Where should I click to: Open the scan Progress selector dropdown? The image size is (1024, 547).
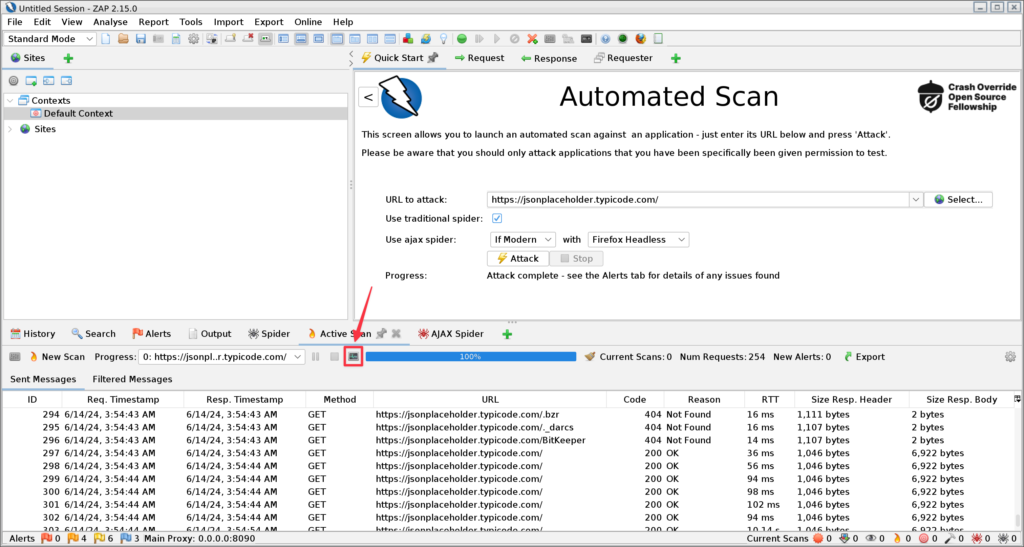pyautogui.click(x=221, y=357)
